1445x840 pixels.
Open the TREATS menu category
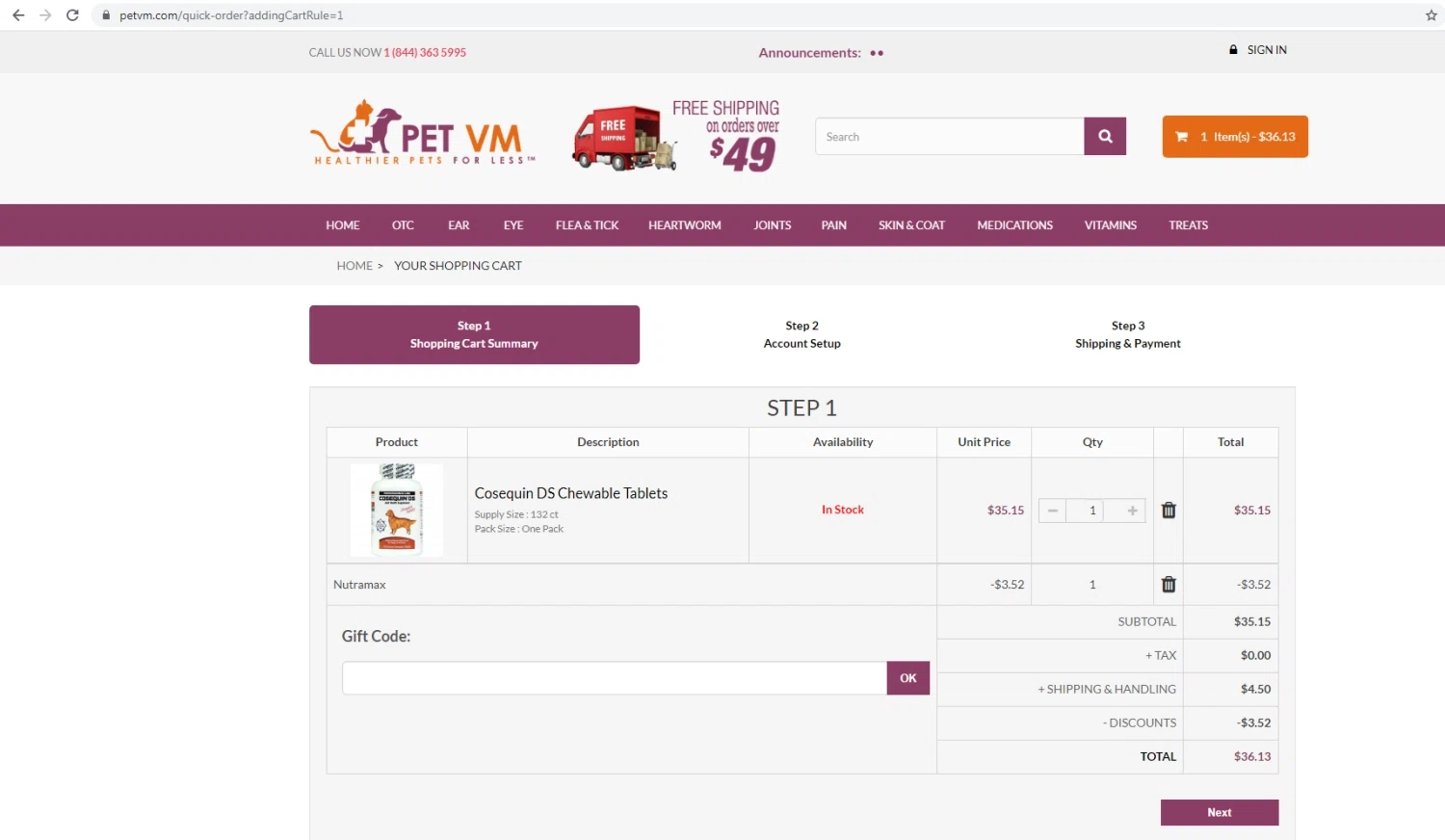1189,225
